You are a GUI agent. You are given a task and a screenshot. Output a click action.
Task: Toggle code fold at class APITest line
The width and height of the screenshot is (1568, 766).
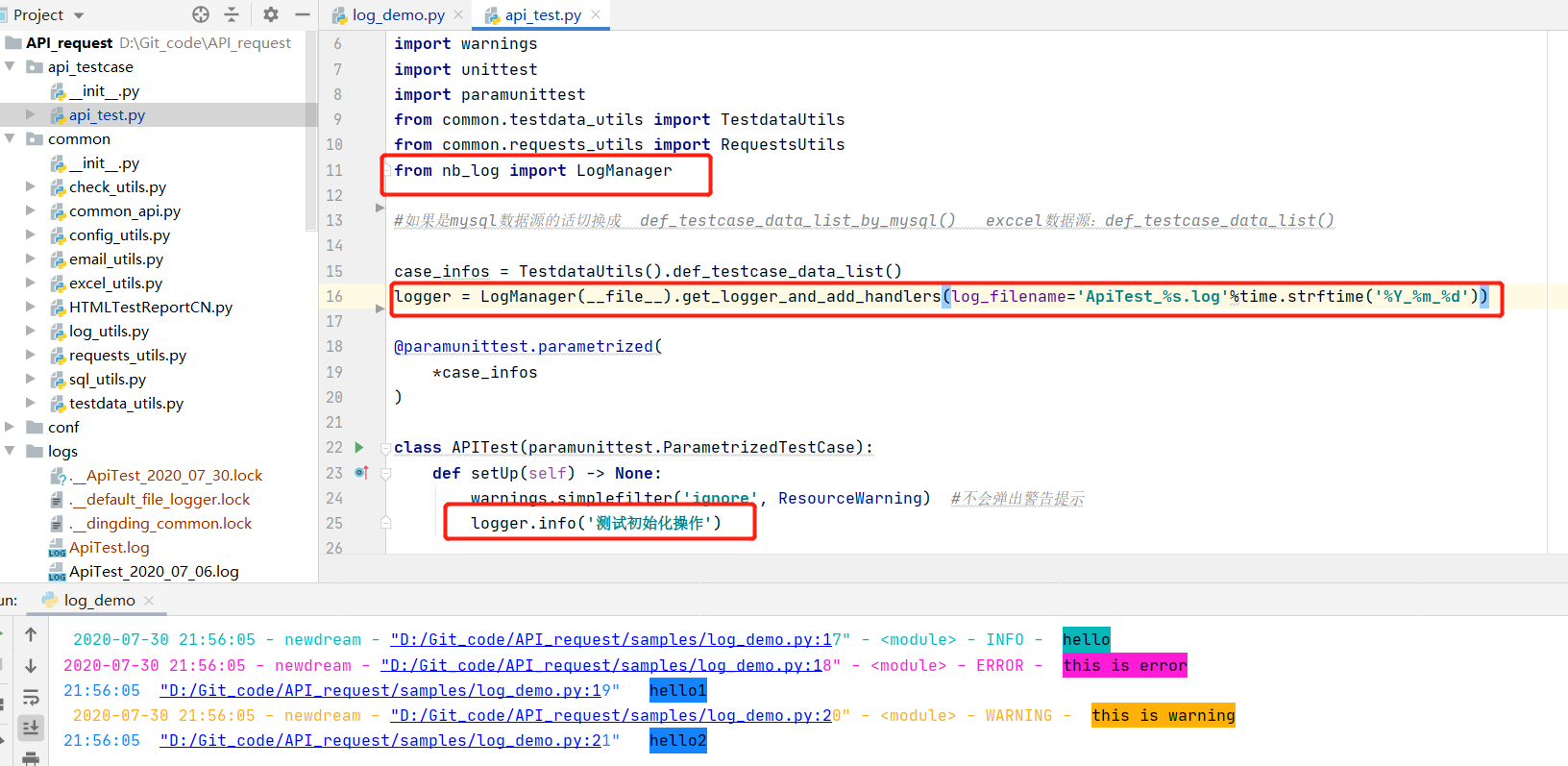pyautogui.click(x=385, y=448)
